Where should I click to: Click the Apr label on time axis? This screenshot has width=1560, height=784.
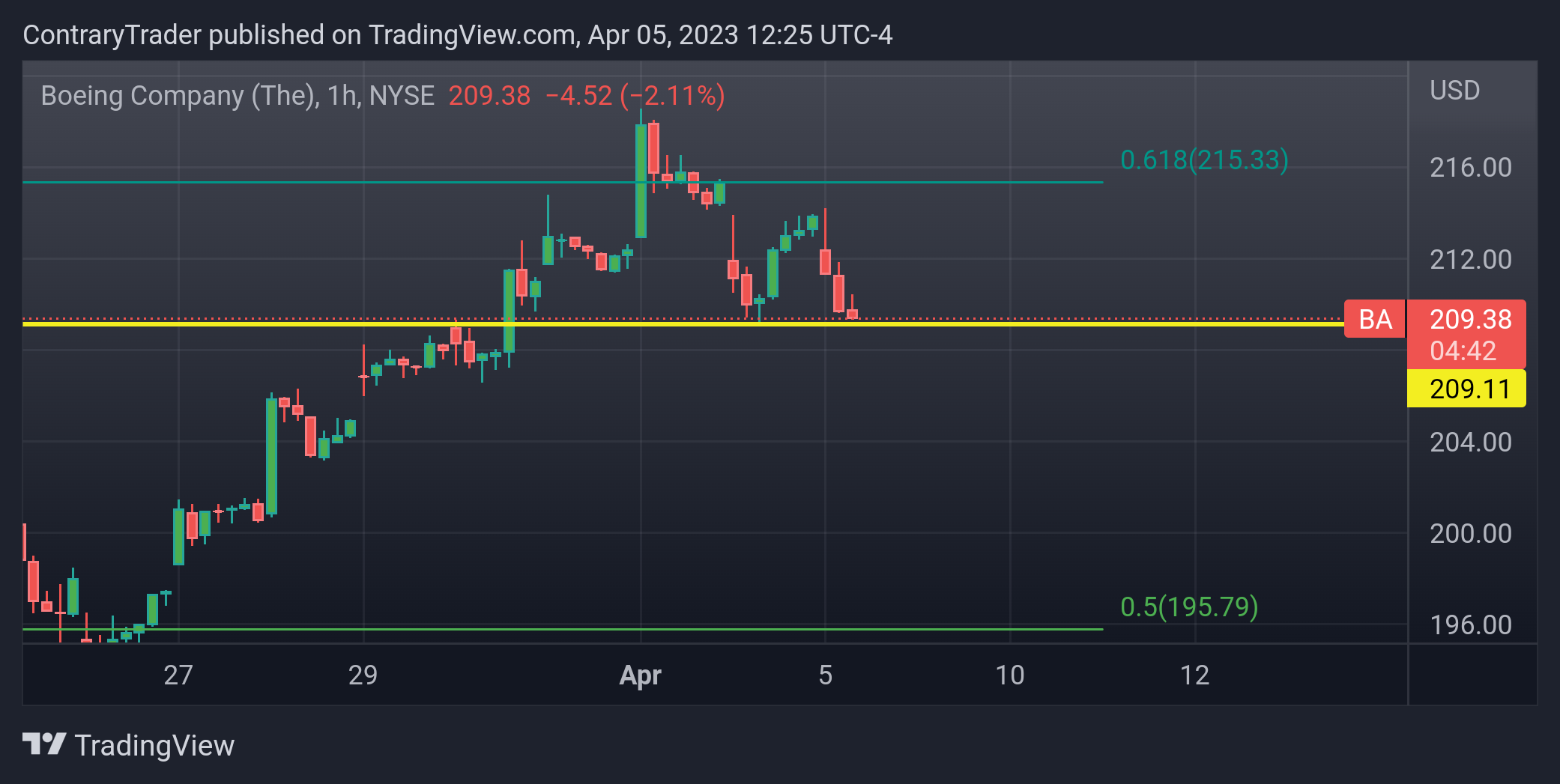[x=640, y=675]
